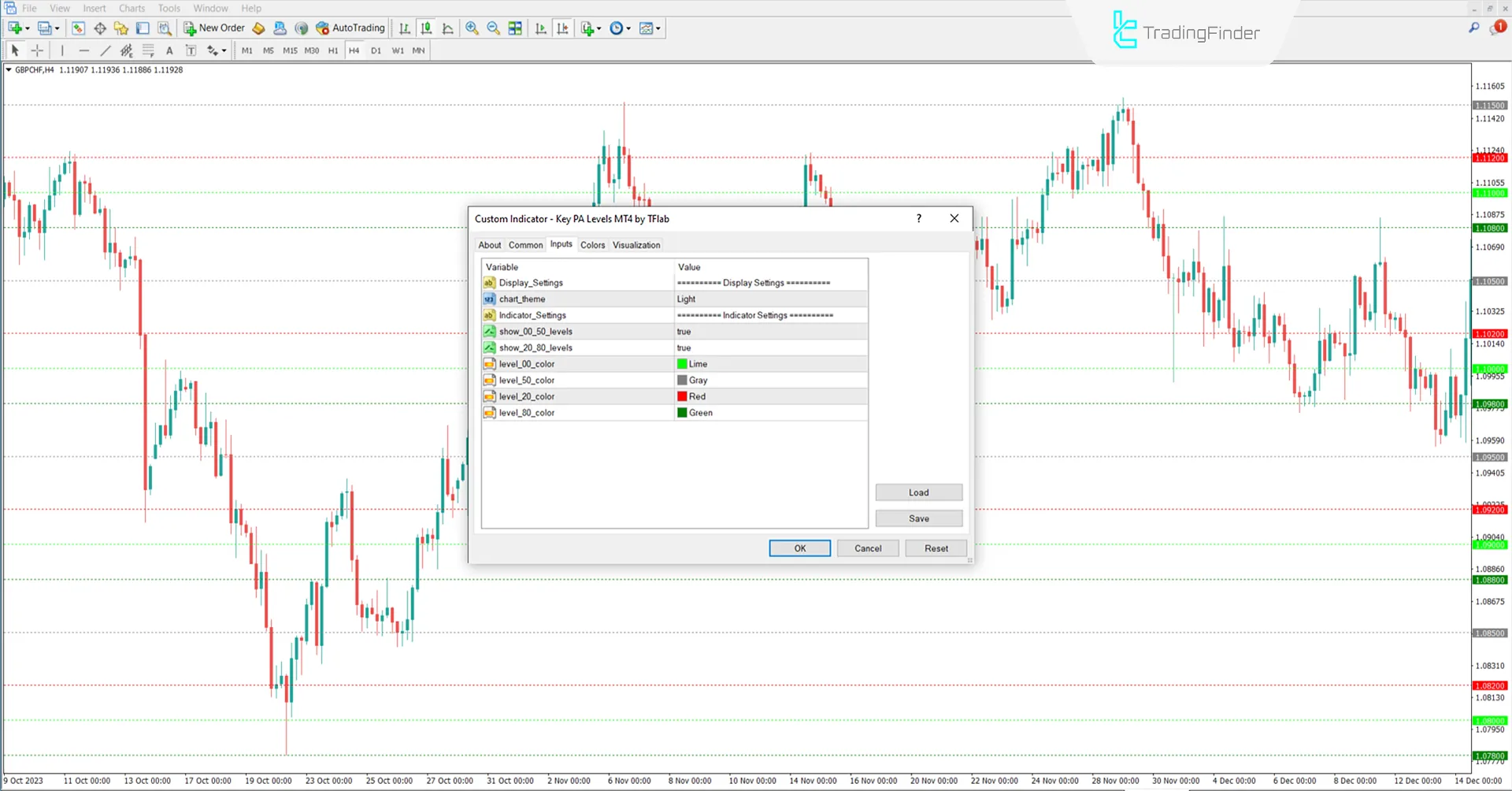Select the Crosshair tool
This screenshot has height=791, width=1512.
[x=37, y=50]
